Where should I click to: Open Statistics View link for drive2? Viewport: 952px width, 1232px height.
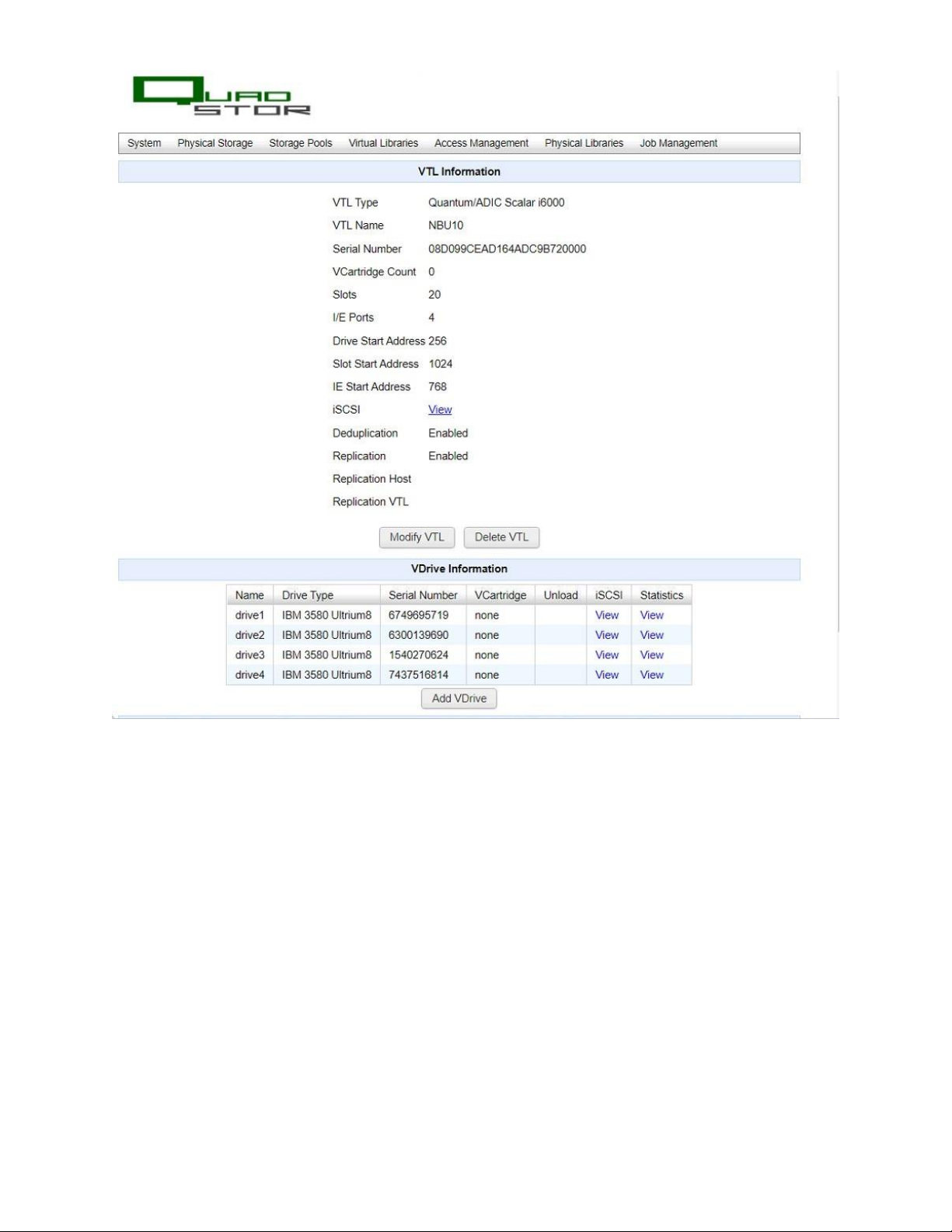click(652, 635)
